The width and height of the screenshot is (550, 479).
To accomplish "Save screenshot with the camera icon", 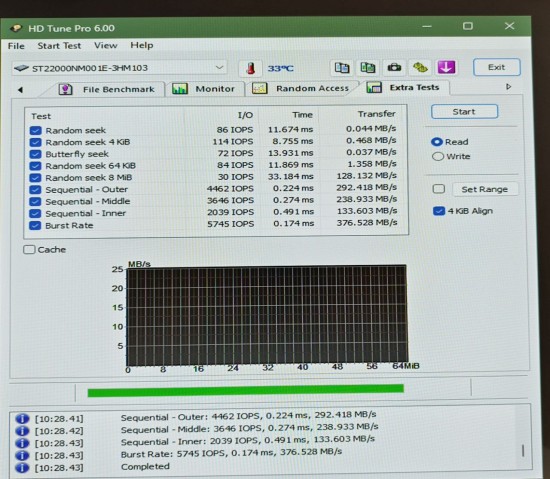I will [394, 67].
